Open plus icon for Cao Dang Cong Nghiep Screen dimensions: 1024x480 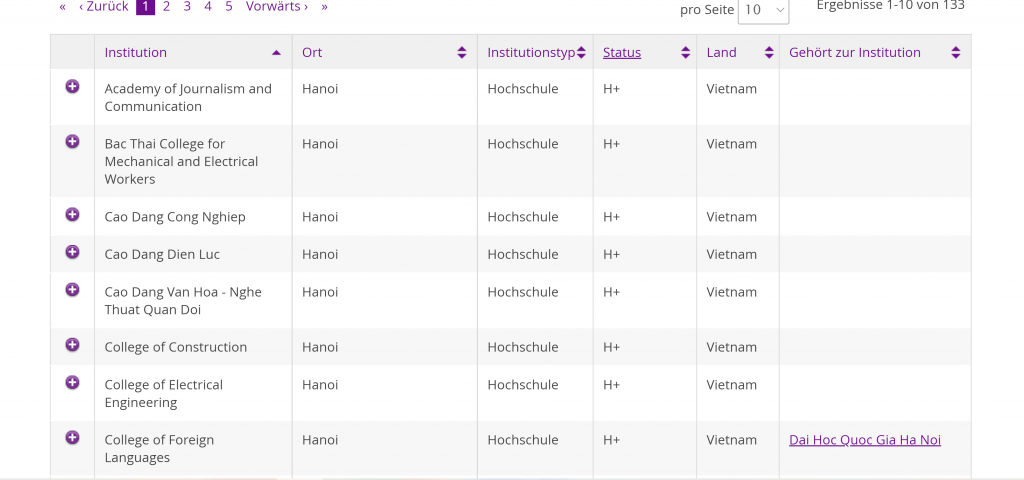(72, 214)
